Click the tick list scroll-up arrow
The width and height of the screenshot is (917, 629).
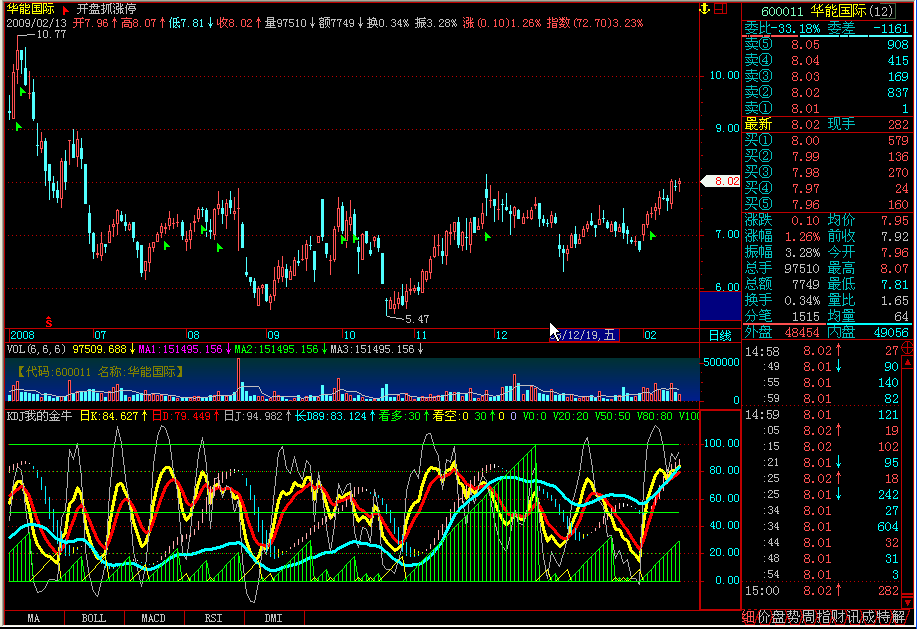(907, 363)
